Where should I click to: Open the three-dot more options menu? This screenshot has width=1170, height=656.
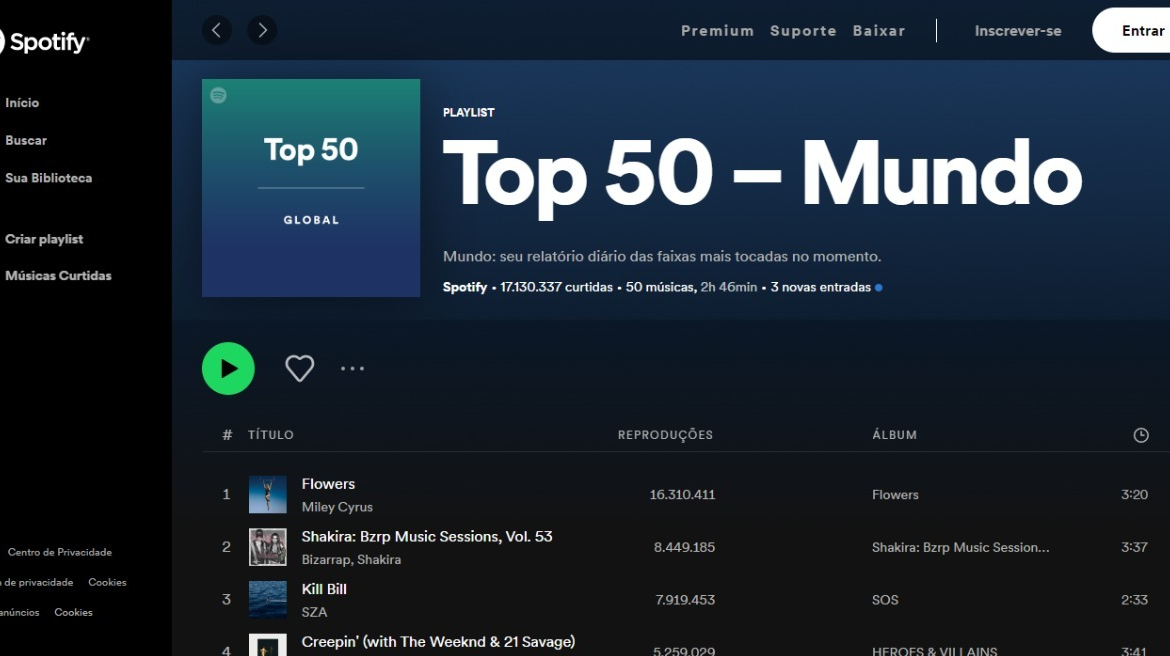(x=352, y=369)
